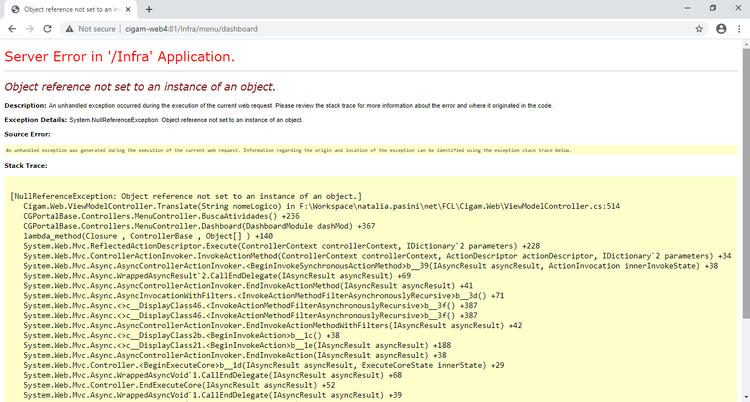Close the Object reference error tab
Image resolution: width=750 pixels, height=402 pixels.
click(127, 9)
